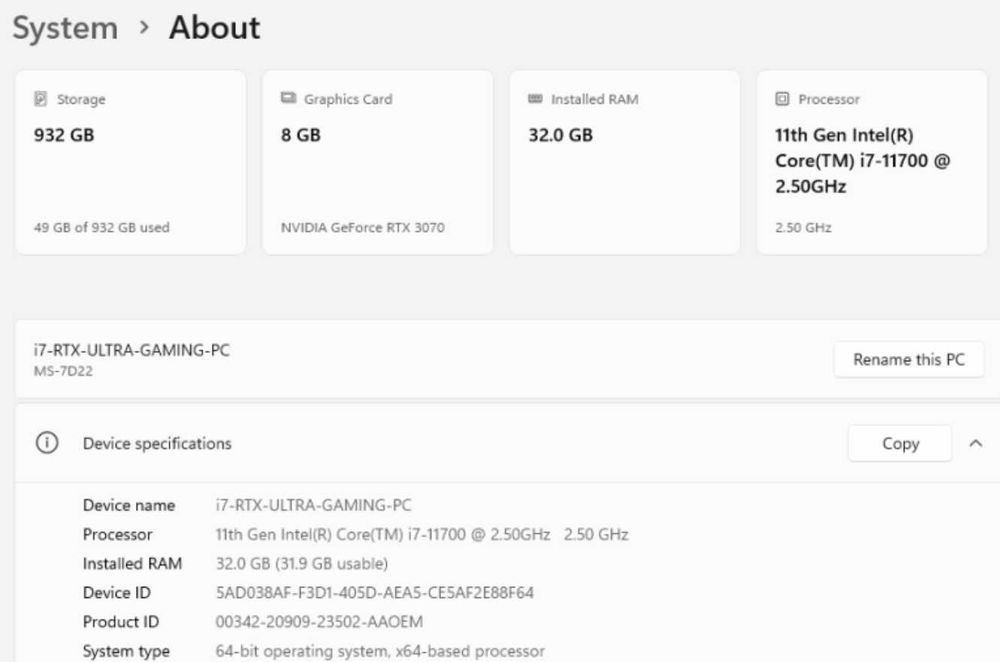This screenshot has height=662, width=1000.
Task: Select '32.0 GB (31.9 GB usable)' value
Action: point(302,564)
